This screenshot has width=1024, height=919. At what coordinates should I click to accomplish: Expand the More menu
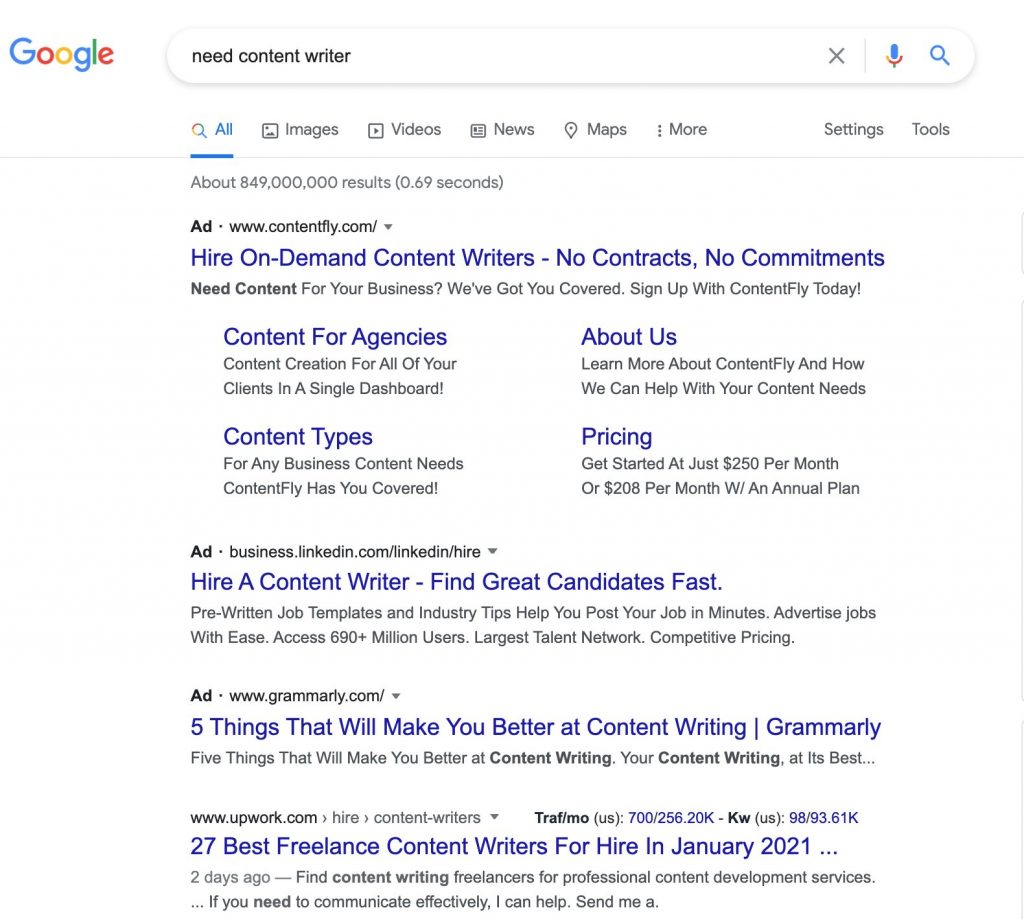pyautogui.click(x=681, y=130)
